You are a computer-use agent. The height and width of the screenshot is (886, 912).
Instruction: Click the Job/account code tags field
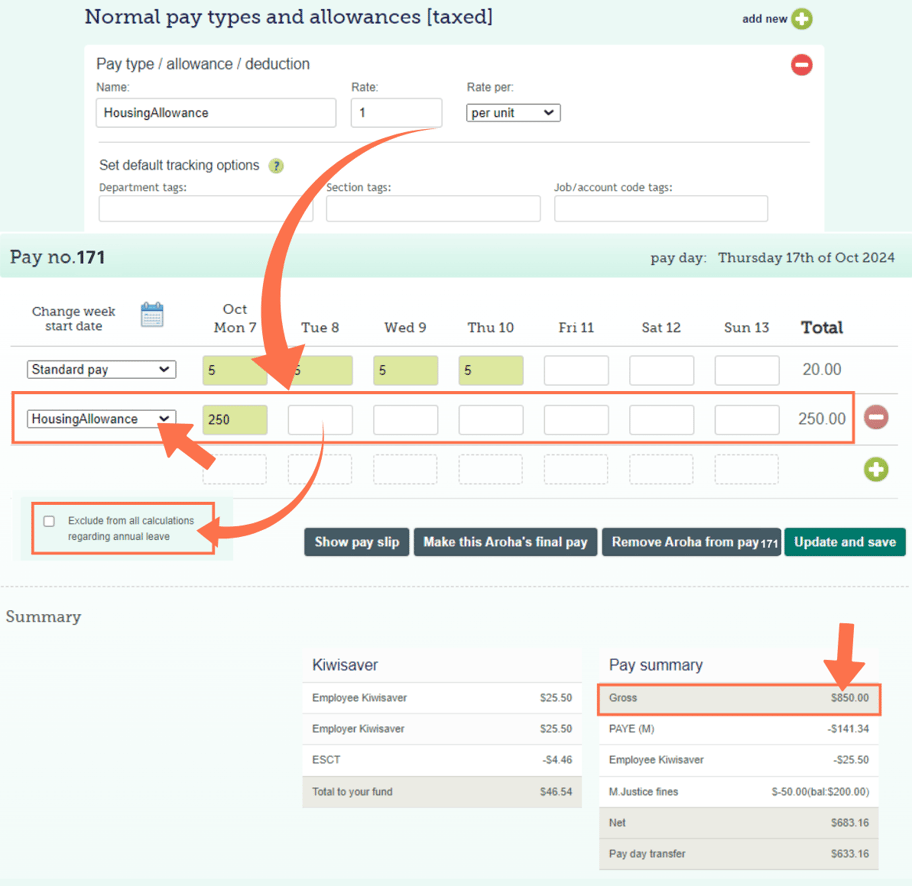660,208
